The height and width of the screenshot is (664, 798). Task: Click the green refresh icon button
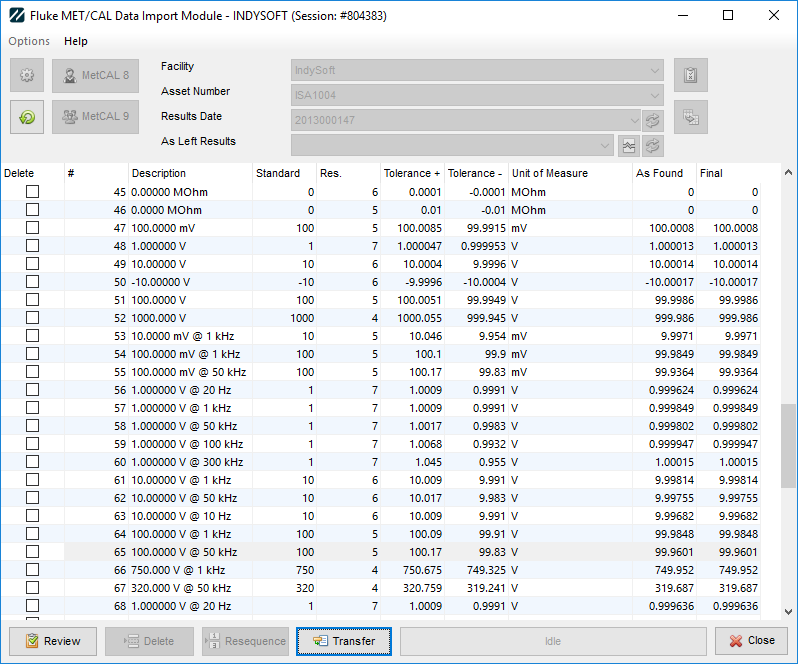pos(27,116)
